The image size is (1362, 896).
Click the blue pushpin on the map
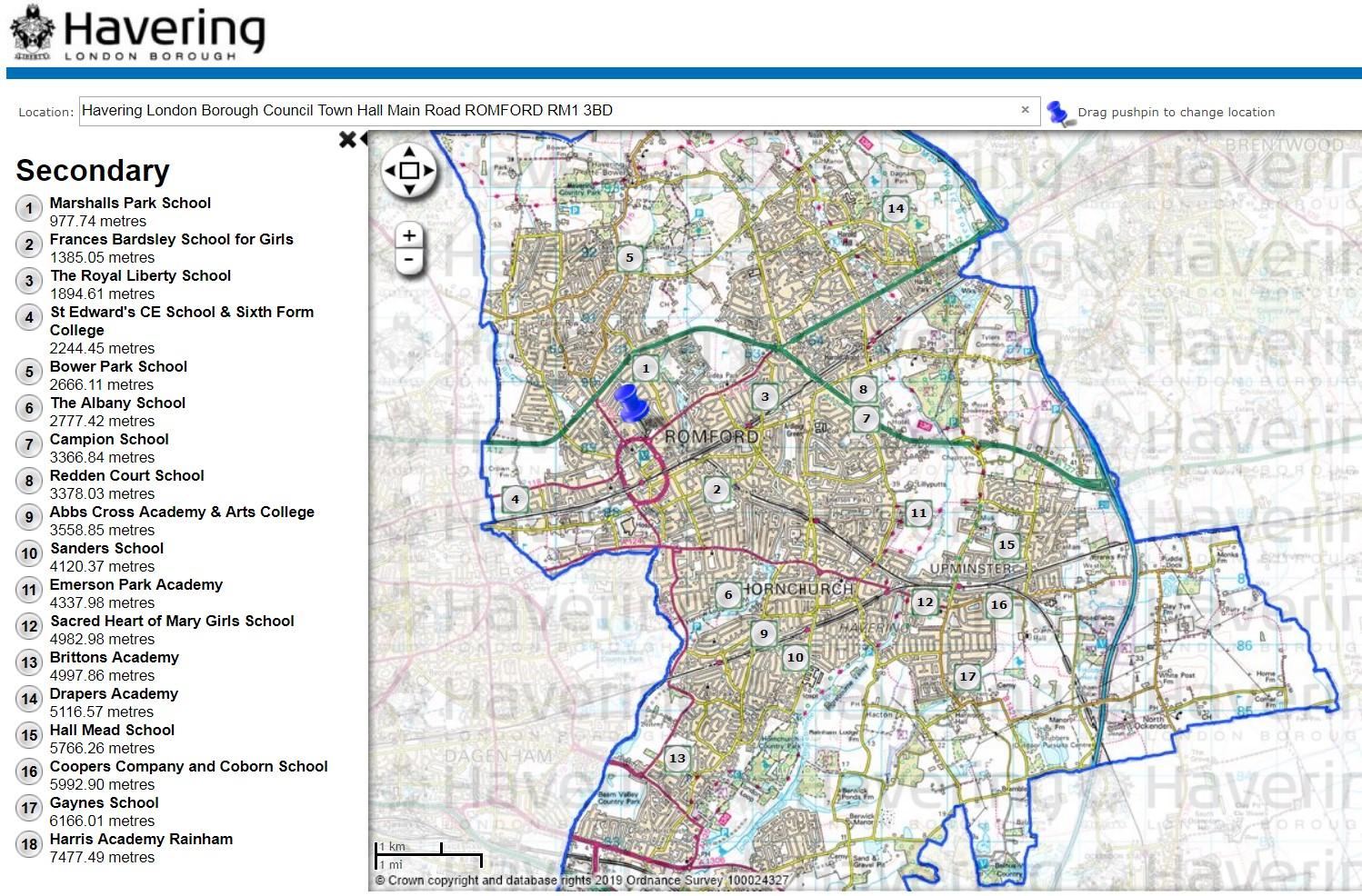[x=631, y=402]
